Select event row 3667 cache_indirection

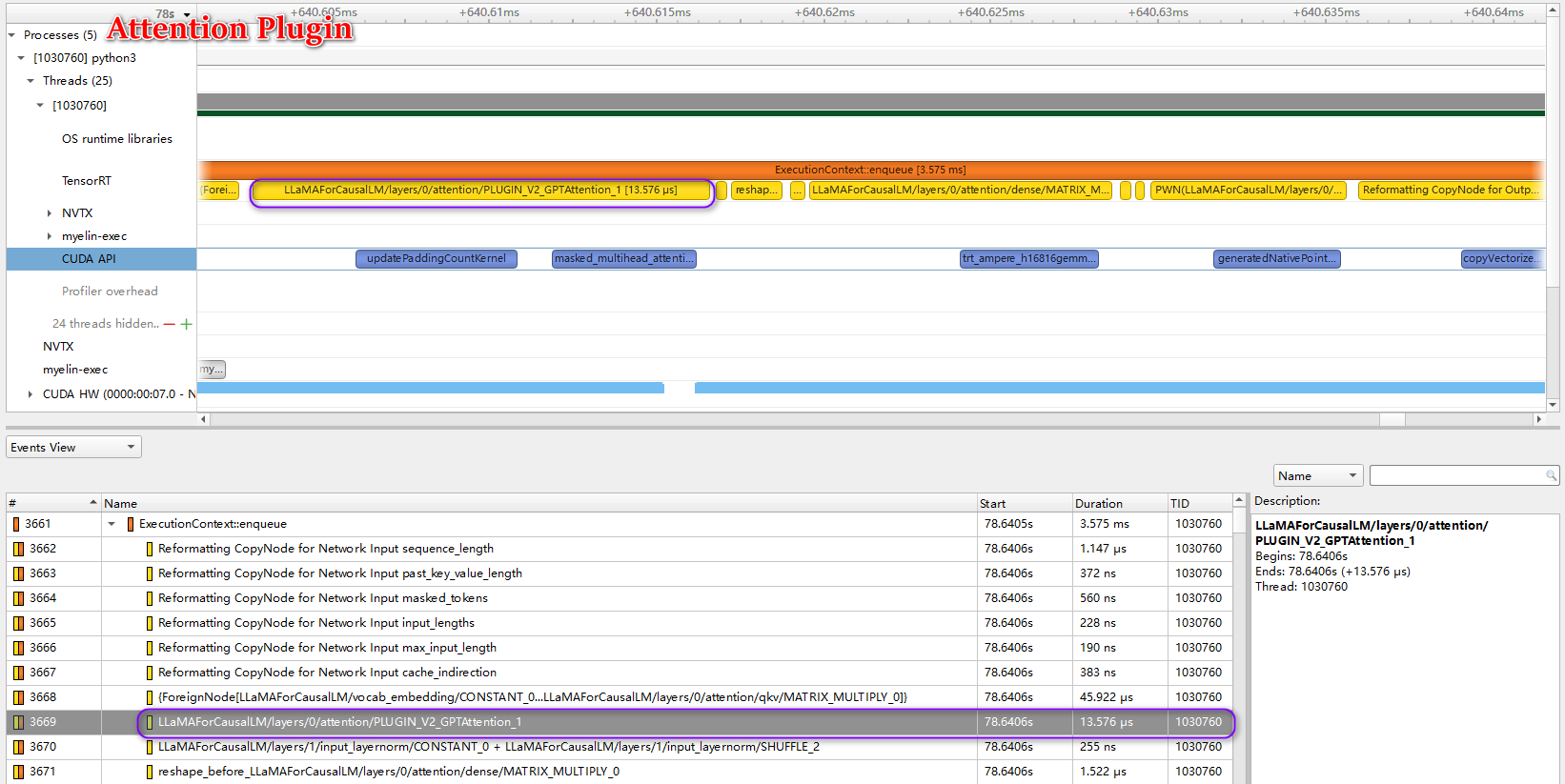[620, 673]
